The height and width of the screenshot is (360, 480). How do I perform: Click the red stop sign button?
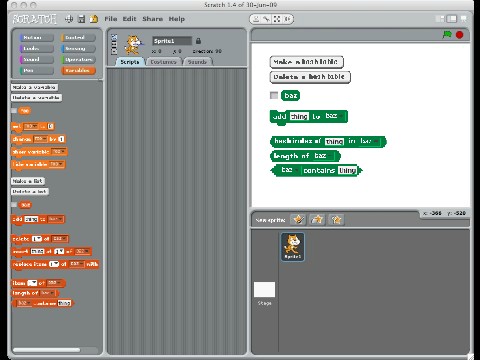pyautogui.click(x=460, y=35)
